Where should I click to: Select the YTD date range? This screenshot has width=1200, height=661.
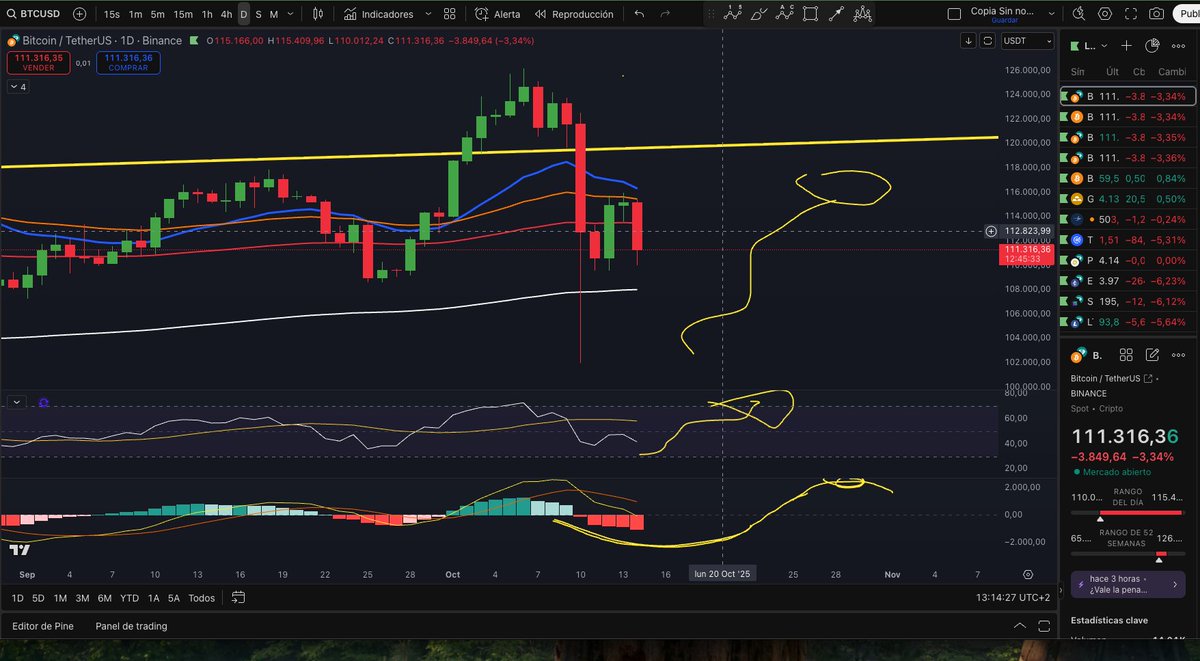(x=129, y=598)
